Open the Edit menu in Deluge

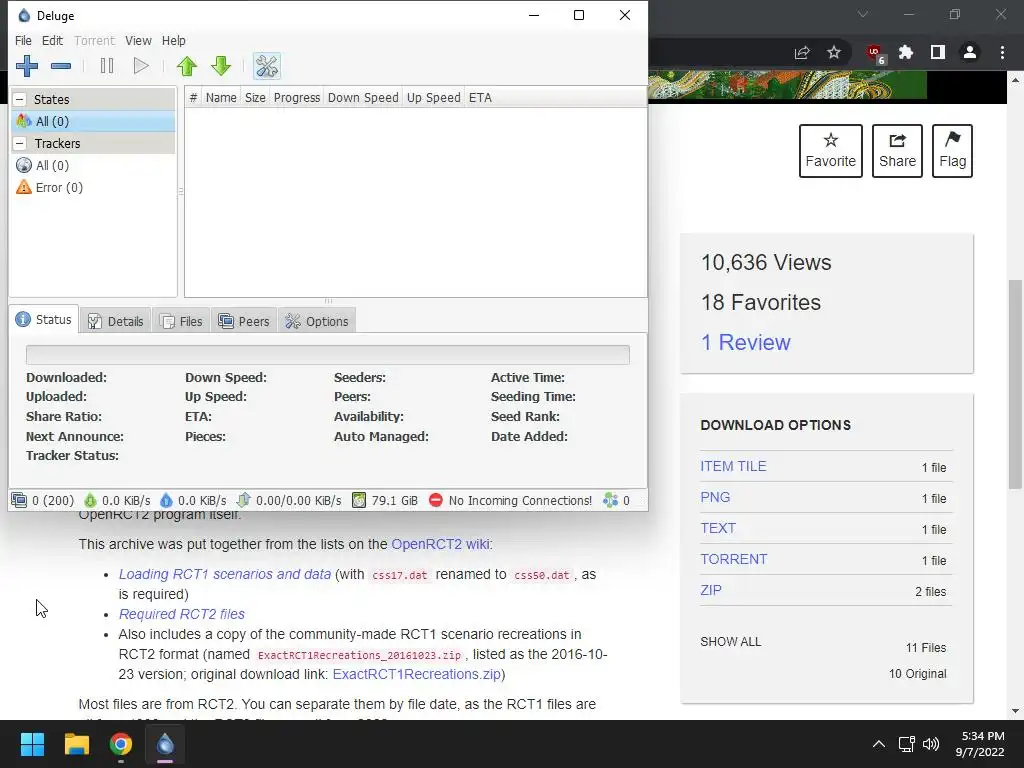click(x=52, y=40)
